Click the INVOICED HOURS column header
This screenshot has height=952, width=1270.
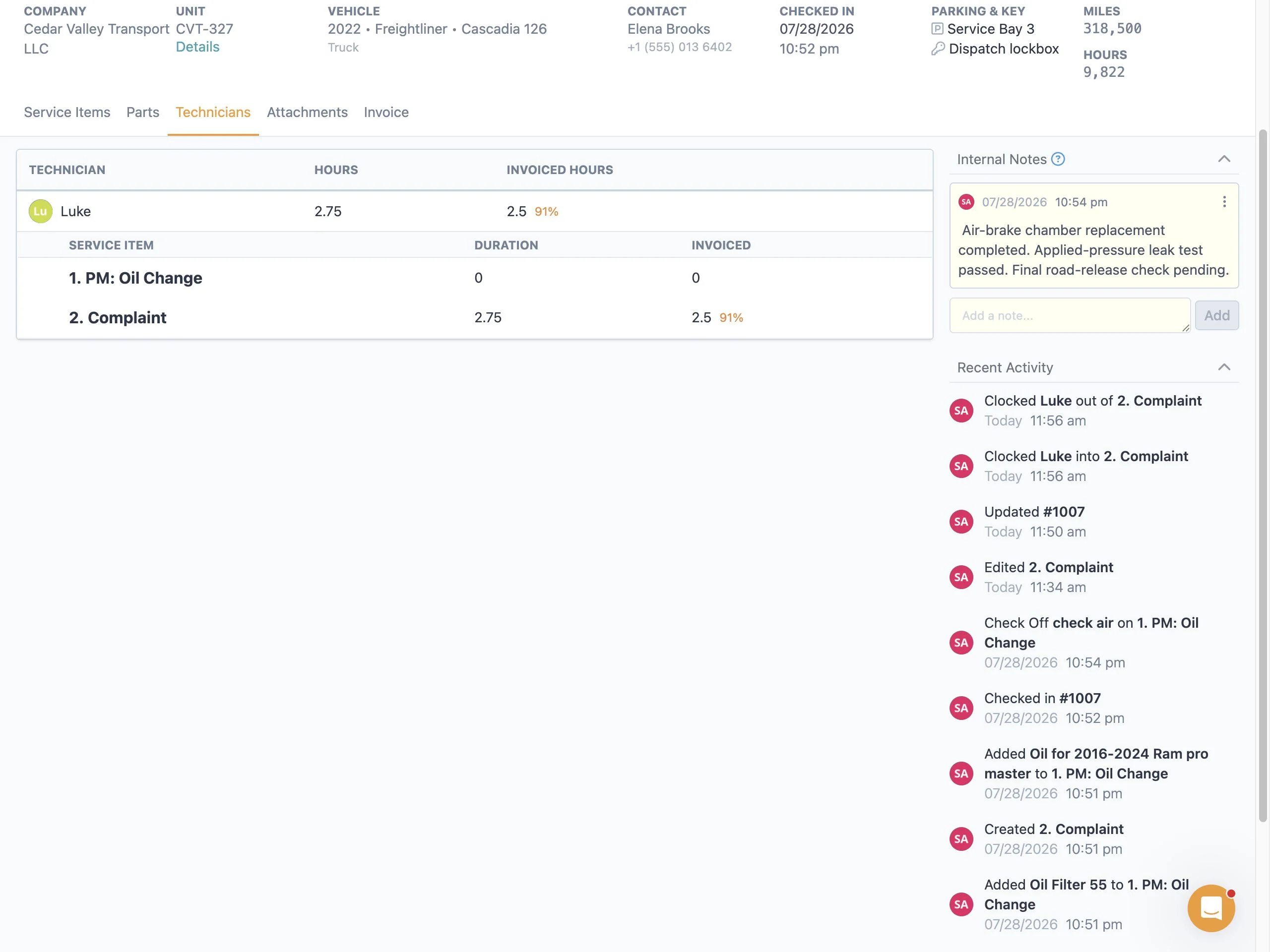(559, 170)
